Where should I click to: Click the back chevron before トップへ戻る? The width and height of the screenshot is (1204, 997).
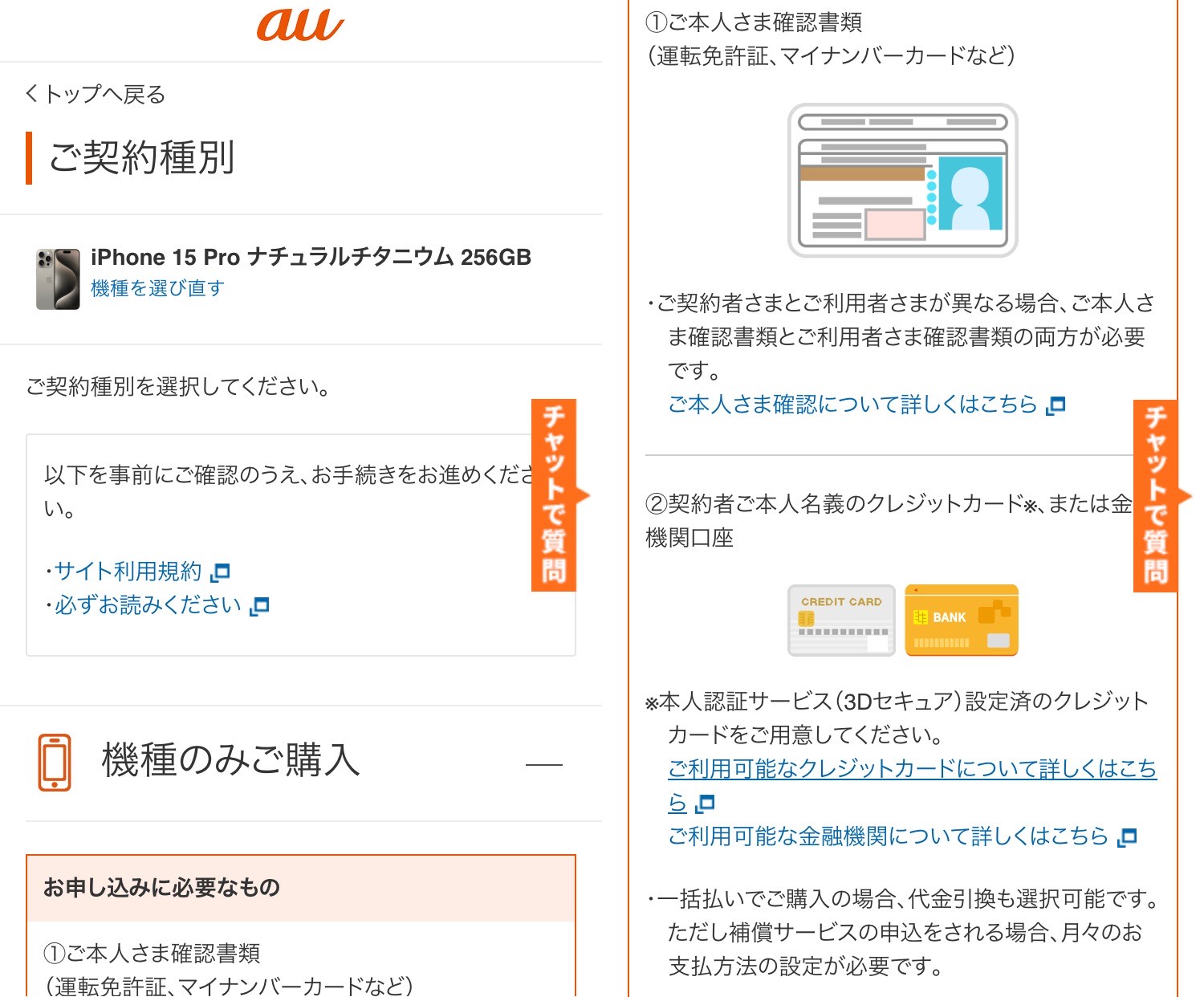pos(32,94)
